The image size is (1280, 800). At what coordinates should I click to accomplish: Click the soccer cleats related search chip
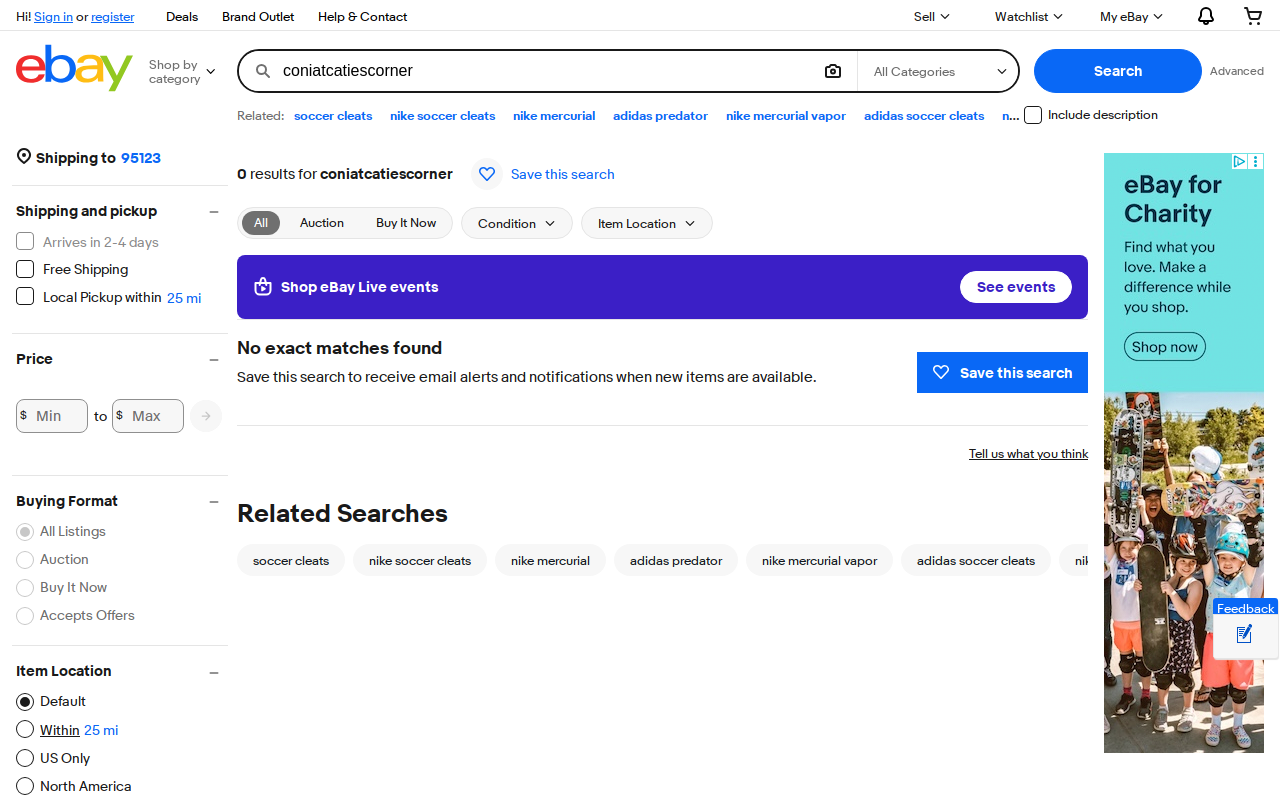(x=291, y=560)
